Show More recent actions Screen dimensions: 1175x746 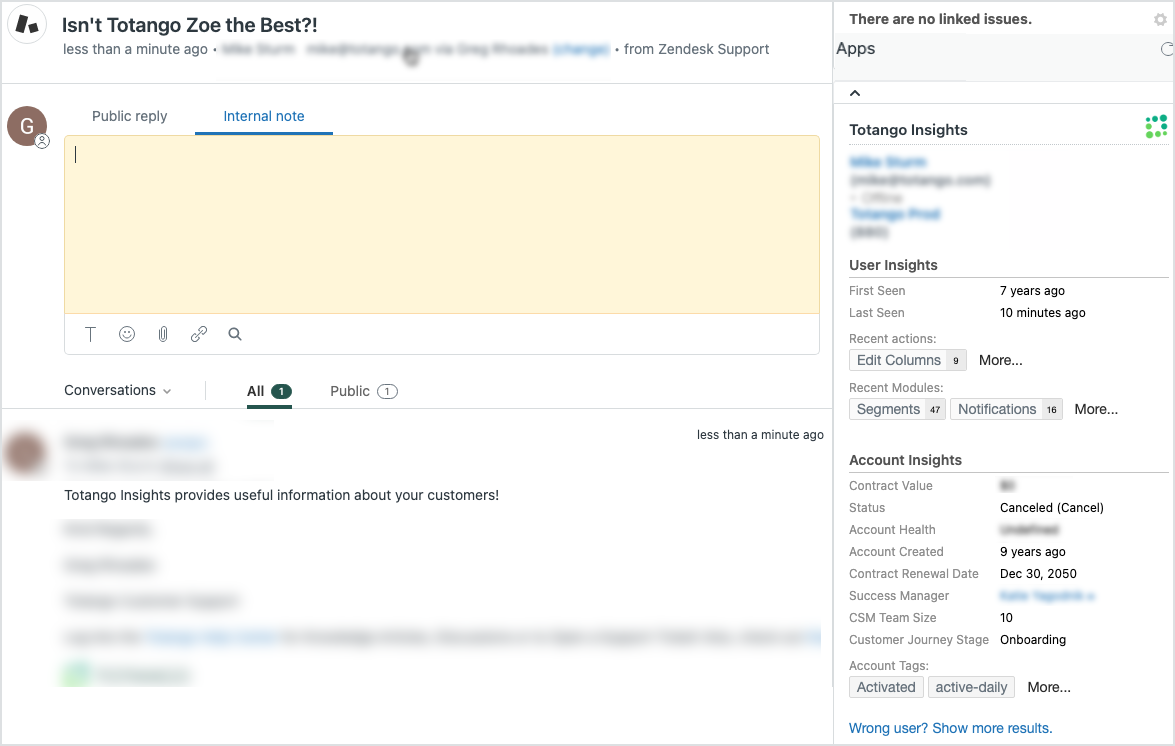tap(1000, 360)
